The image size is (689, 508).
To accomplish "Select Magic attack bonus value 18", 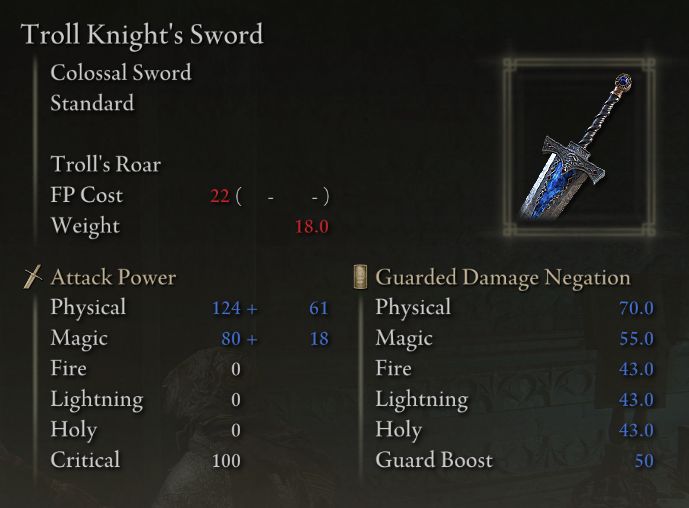I will click(319, 339).
